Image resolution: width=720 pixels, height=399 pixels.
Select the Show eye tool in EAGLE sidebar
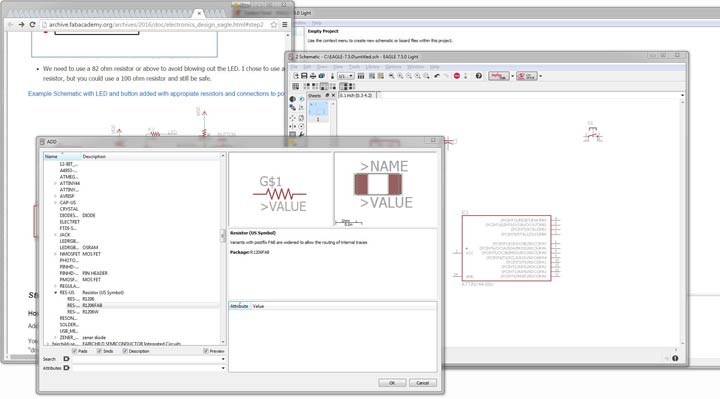click(x=301, y=99)
